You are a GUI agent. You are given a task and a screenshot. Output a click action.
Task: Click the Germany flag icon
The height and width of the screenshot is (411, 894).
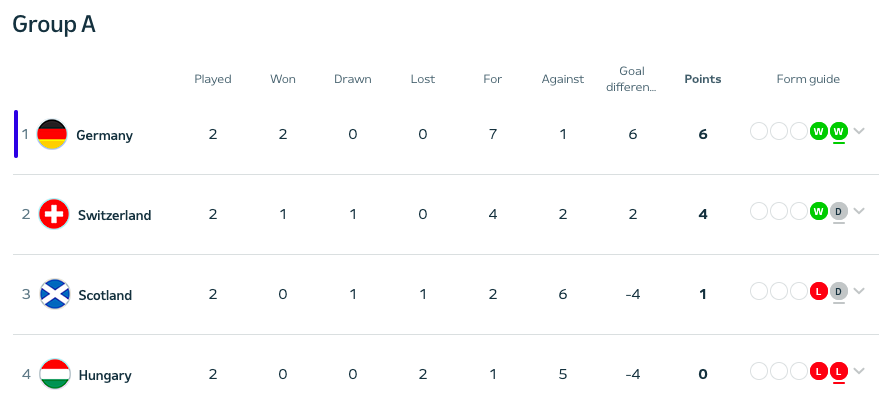click(x=52, y=134)
